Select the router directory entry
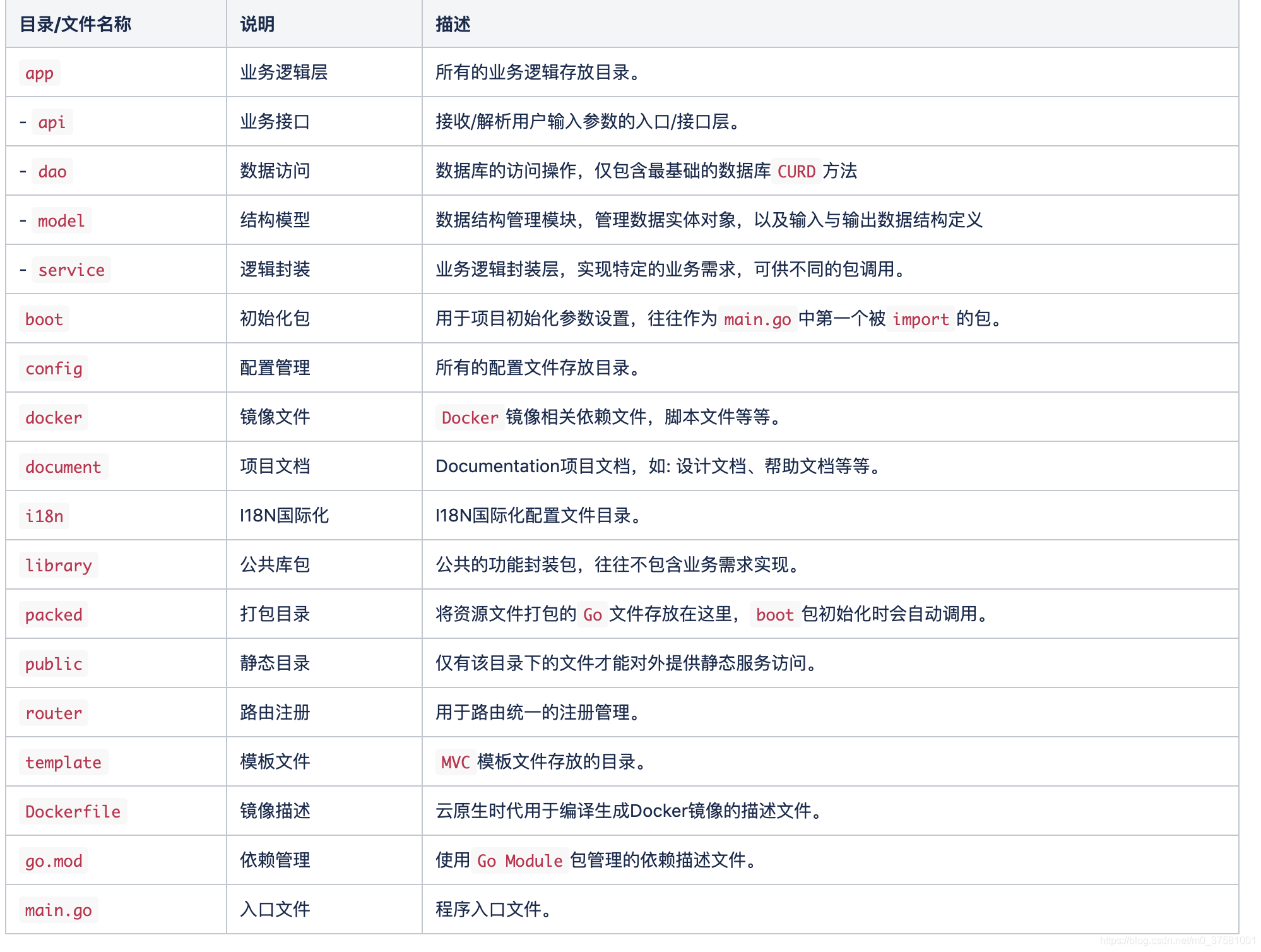Screen dimensions: 1261x952 53,713
